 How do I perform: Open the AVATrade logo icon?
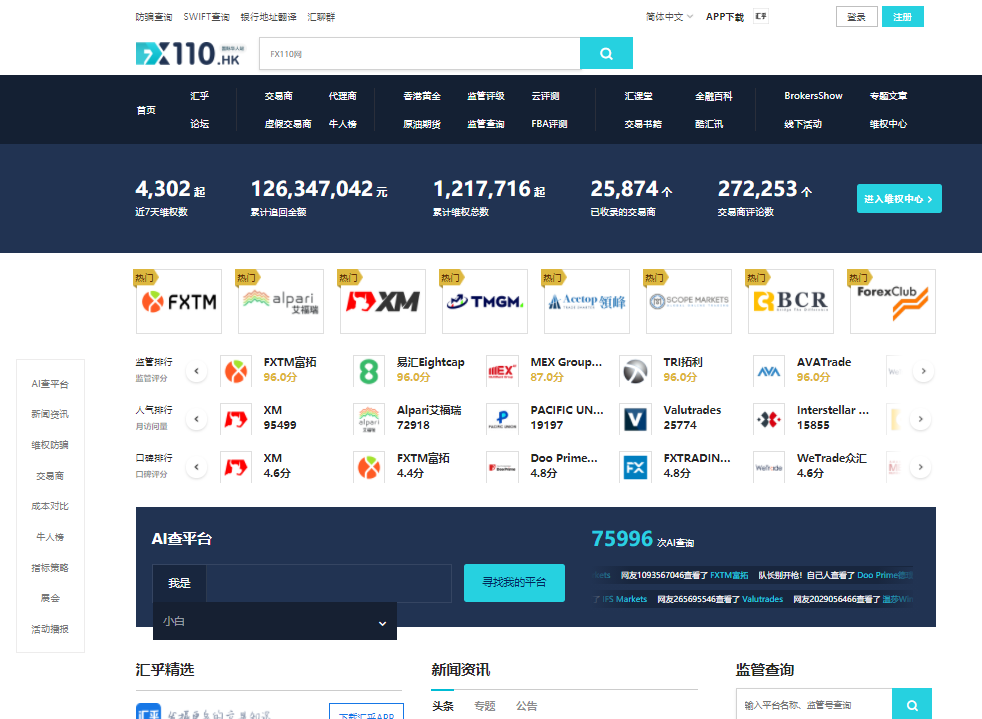click(x=768, y=371)
